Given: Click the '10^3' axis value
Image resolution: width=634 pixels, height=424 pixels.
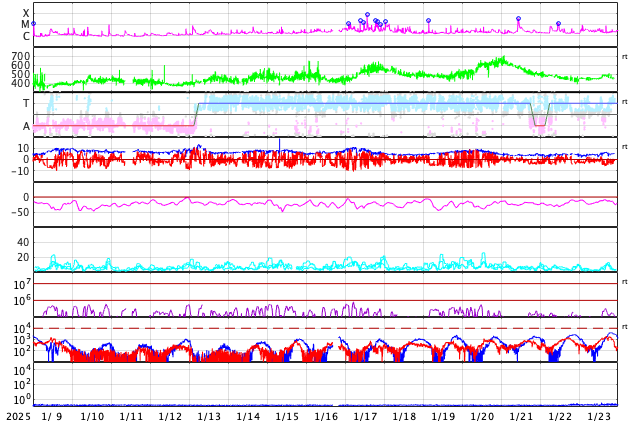Looking at the screenshot, I should tap(22, 340).
